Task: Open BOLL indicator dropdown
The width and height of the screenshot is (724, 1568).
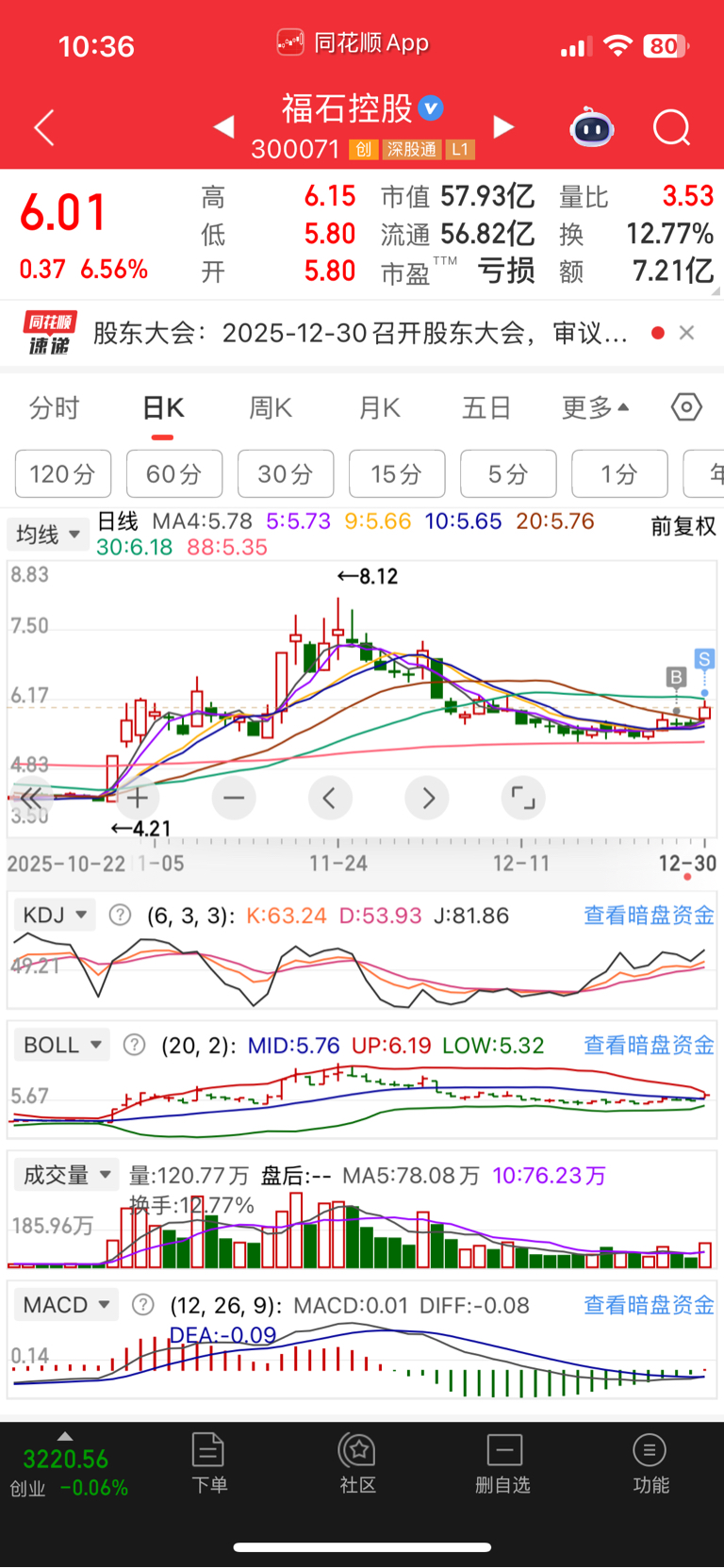Action: pos(62,1045)
